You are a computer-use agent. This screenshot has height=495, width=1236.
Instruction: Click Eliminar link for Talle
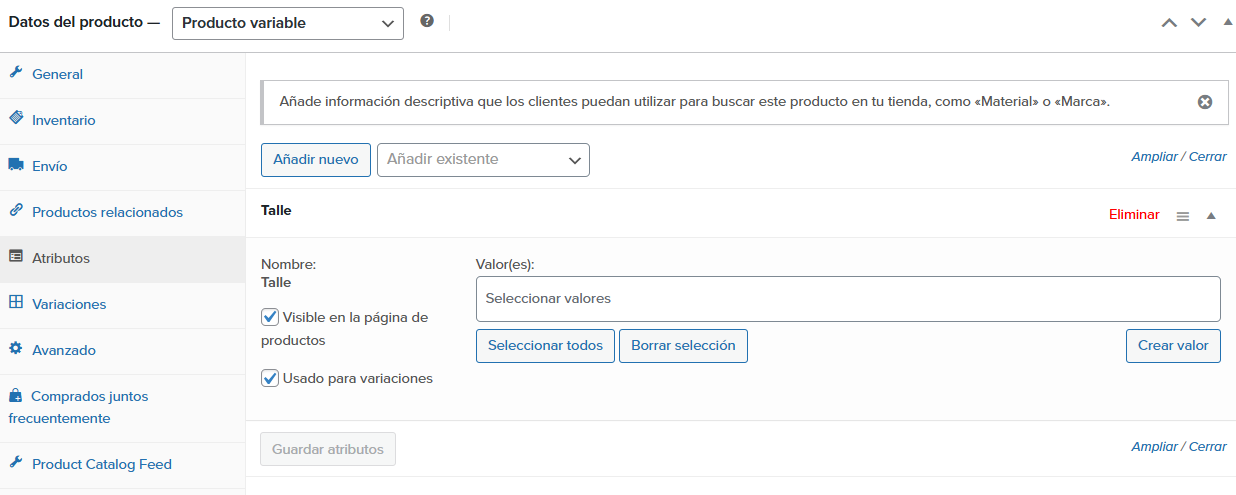coord(1134,215)
